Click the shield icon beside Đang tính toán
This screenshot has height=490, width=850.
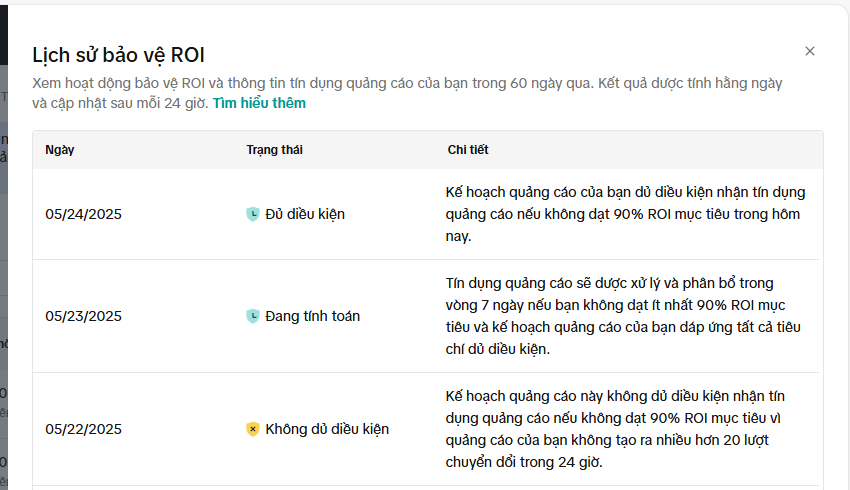(253, 316)
